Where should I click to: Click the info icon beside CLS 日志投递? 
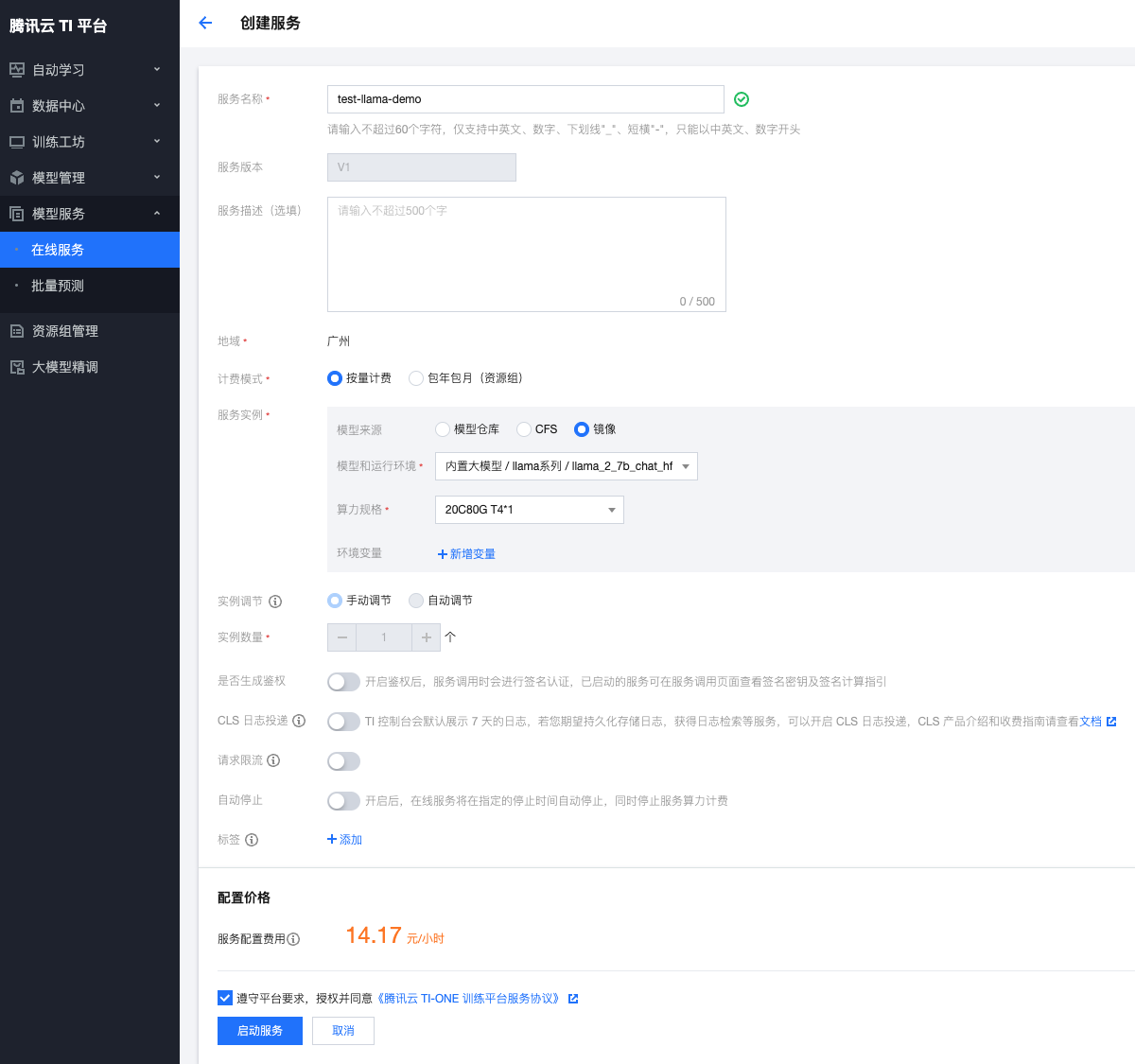[x=299, y=721]
